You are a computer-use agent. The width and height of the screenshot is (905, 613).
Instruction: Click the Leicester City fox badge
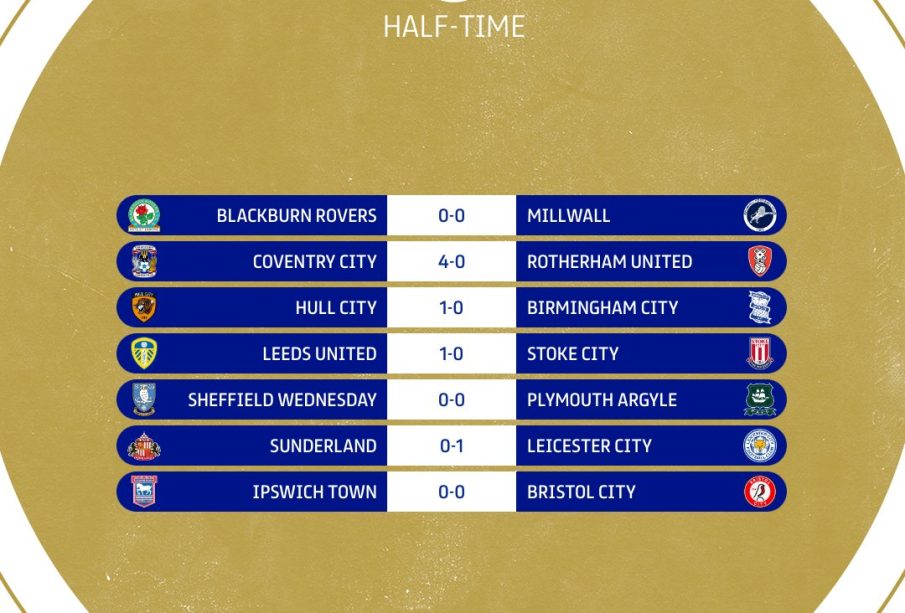(760, 445)
